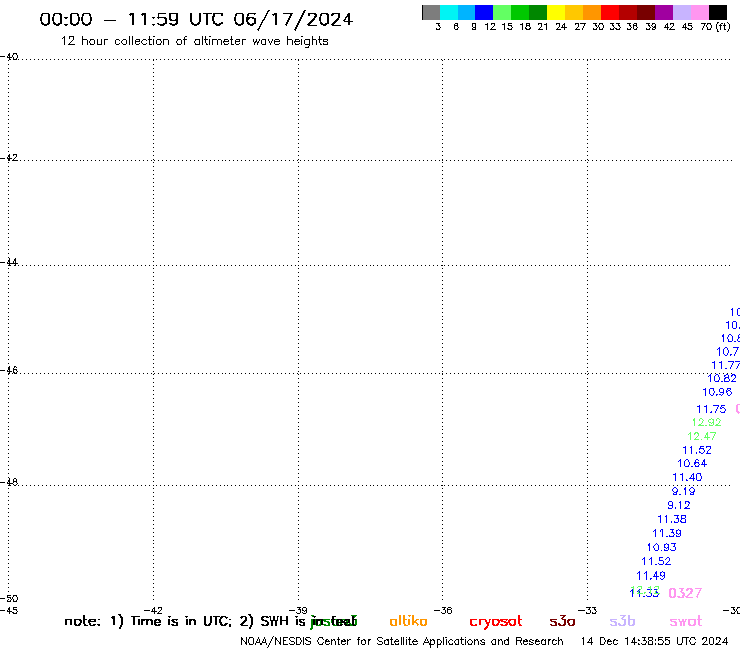Click the orange swatch above the 30 label
740x650 pixels.
coord(592,12)
